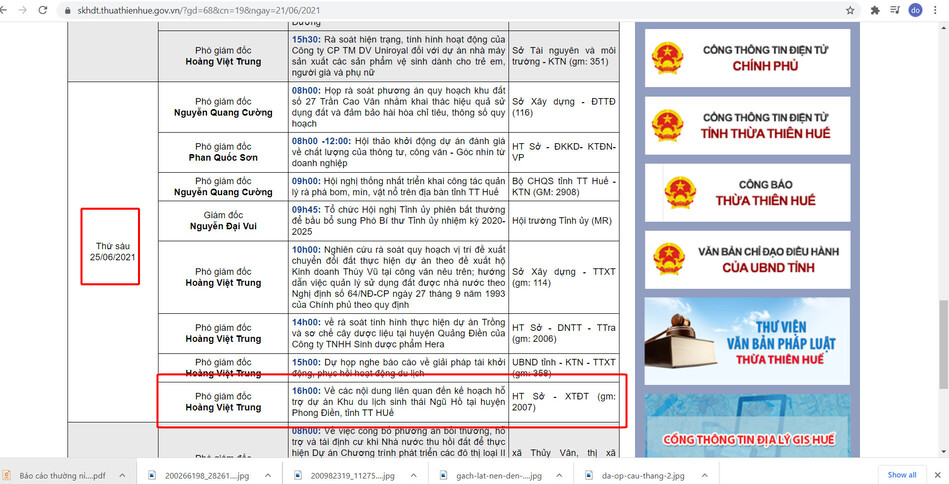
Task: Click Hoàng Việt Trung cell for 14h00 meeting
Action: pos(223,333)
